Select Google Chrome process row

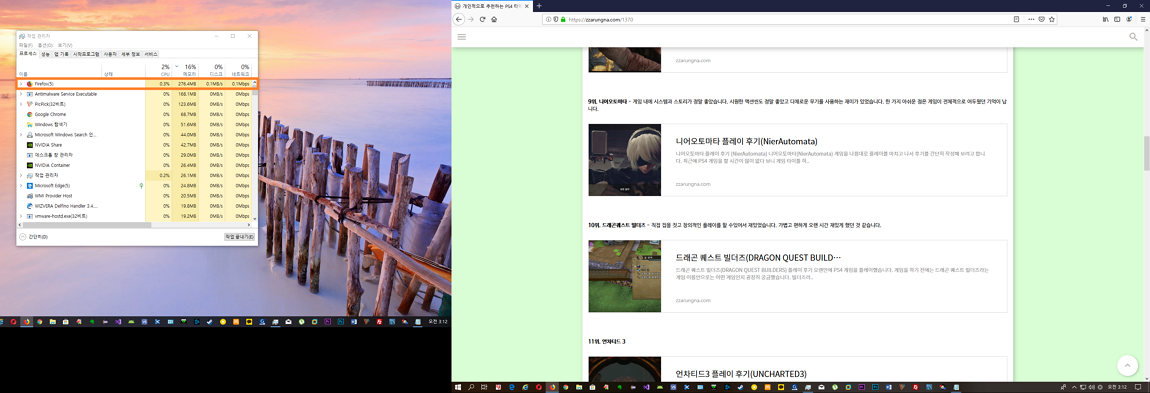pyautogui.click(x=134, y=114)
